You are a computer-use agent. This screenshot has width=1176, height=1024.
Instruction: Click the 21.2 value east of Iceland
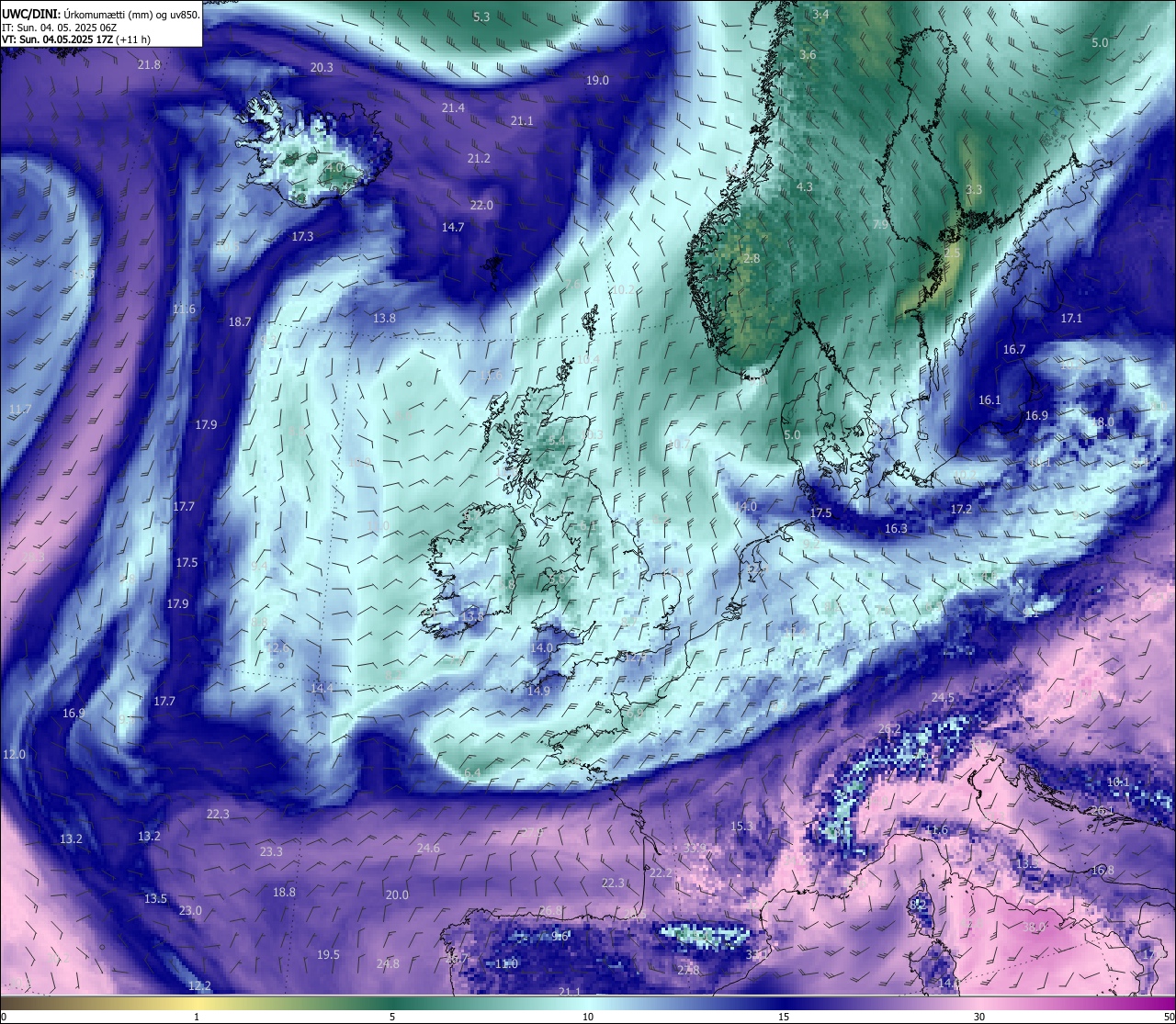tap(479, 159)
